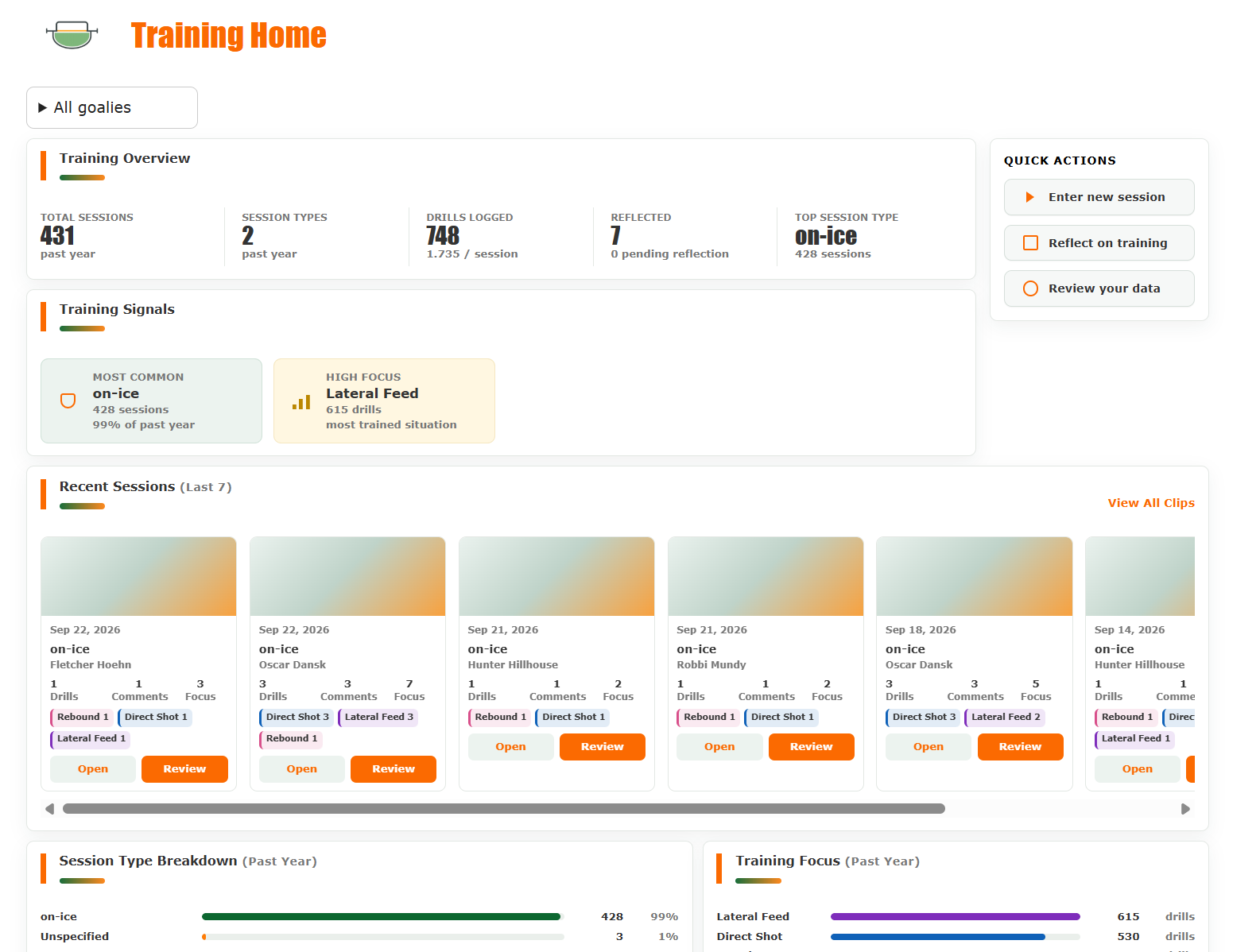The image size is (1260, 952).
Task: Click the Unspecified row label in Session Type Breakdown
Action: (75, 937)
